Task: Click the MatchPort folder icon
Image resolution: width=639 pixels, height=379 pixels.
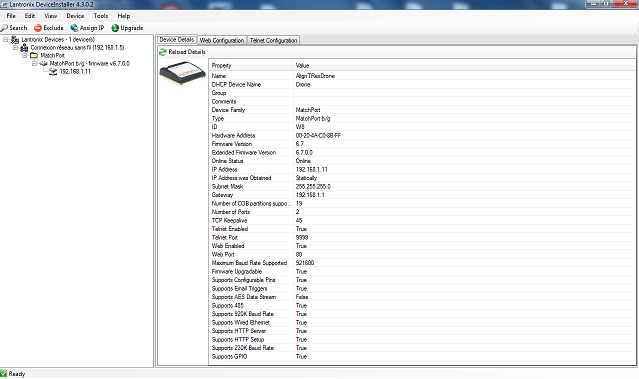Action: click(34, 55)
